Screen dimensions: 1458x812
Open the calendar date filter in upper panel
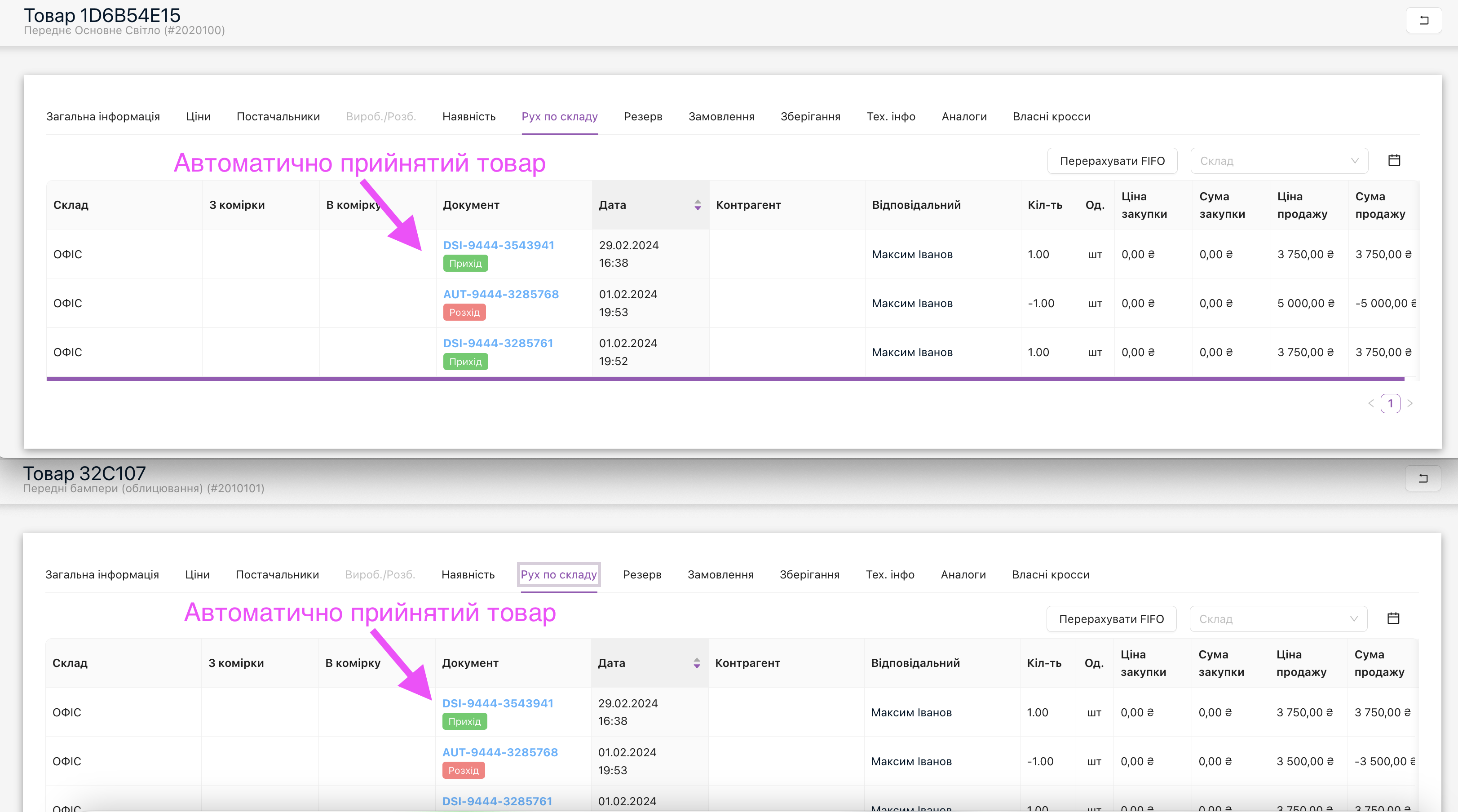1394,161
